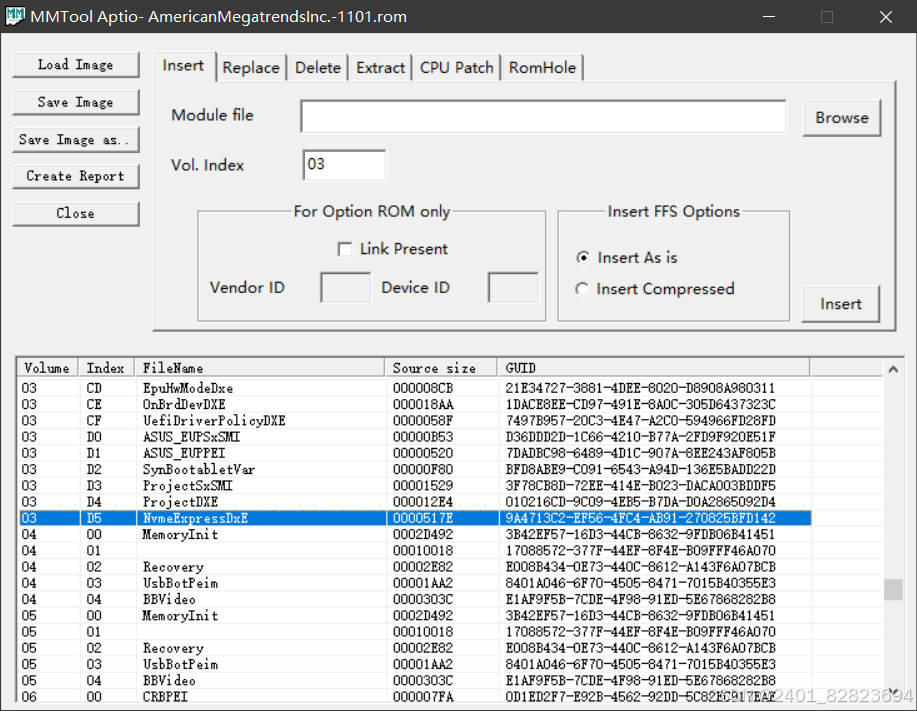The height and width of the screenshot is (711, 917).
Task: Click the Vol. Index field
Action: pyautogui.click(x=344, y=165)
